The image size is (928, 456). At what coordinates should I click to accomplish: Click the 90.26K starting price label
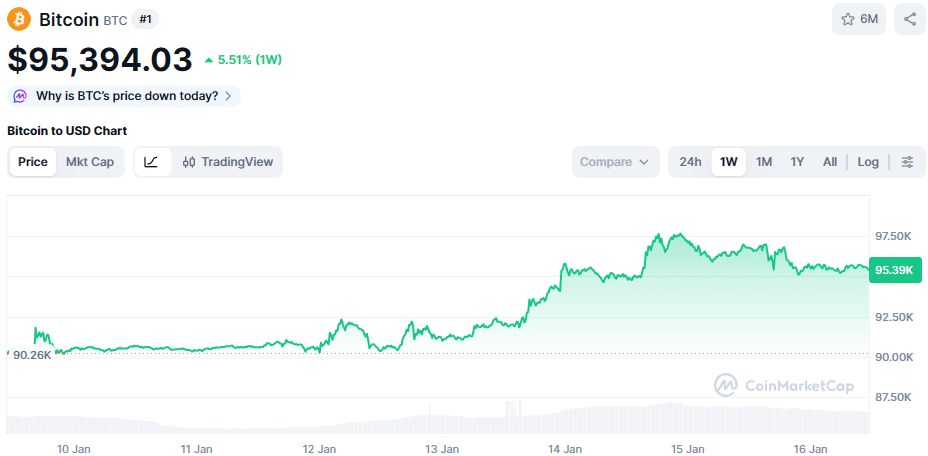(x=32, y=355)
